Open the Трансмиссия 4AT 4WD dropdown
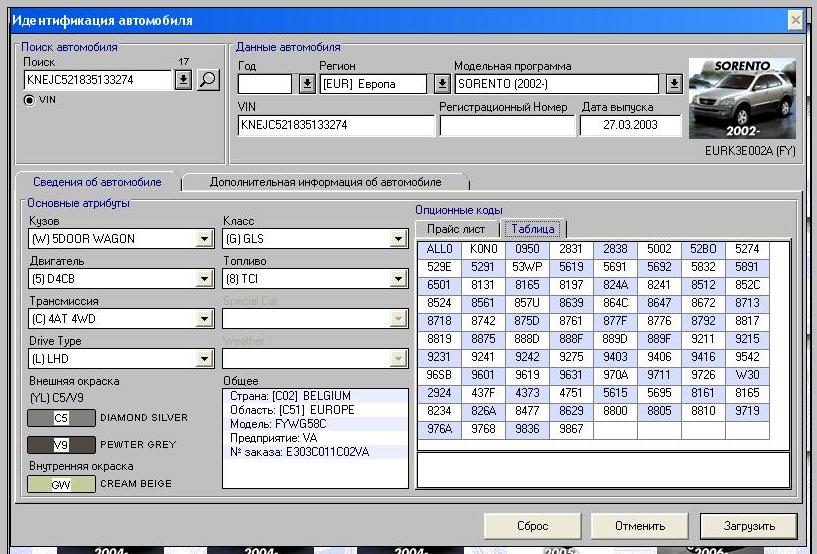 point(204,319)
